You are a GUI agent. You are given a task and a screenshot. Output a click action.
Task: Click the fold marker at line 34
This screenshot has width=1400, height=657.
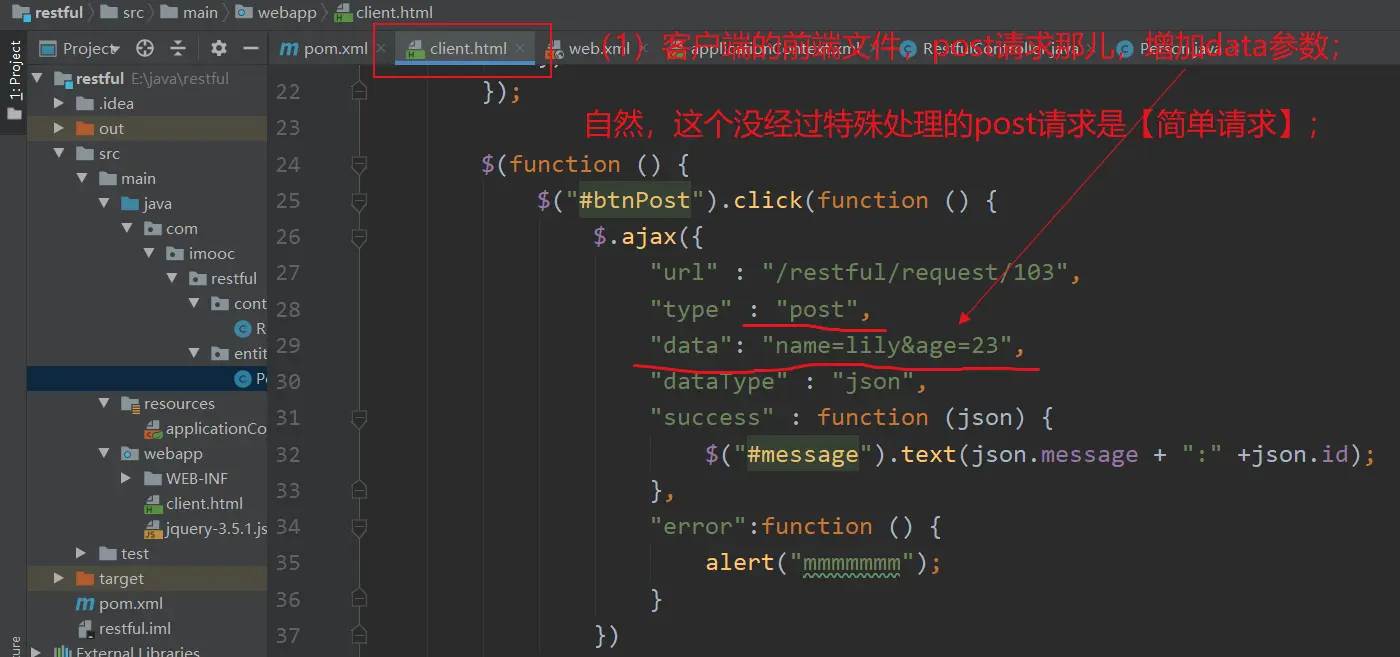(359, 526)
